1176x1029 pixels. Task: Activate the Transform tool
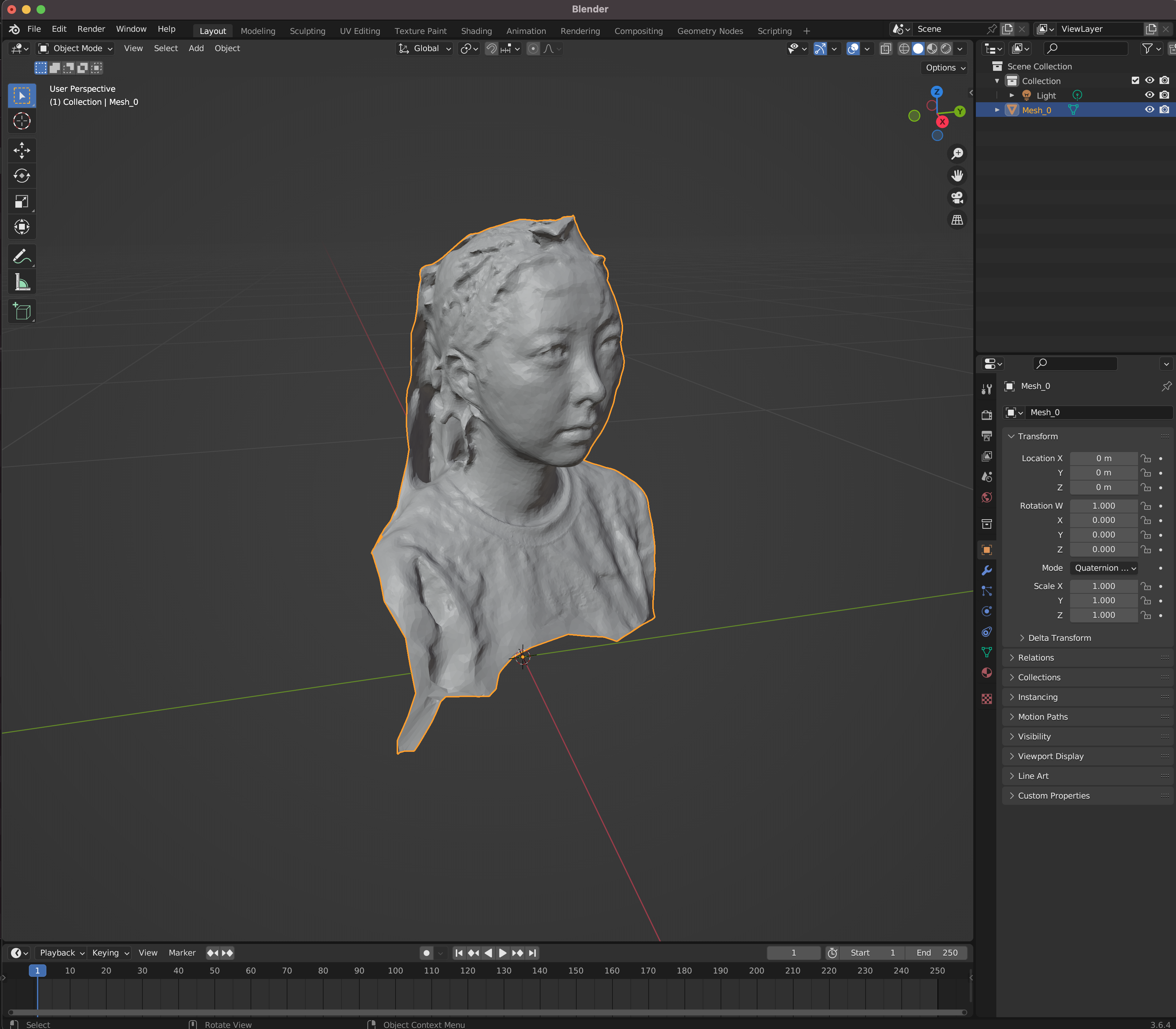point(22,227)
